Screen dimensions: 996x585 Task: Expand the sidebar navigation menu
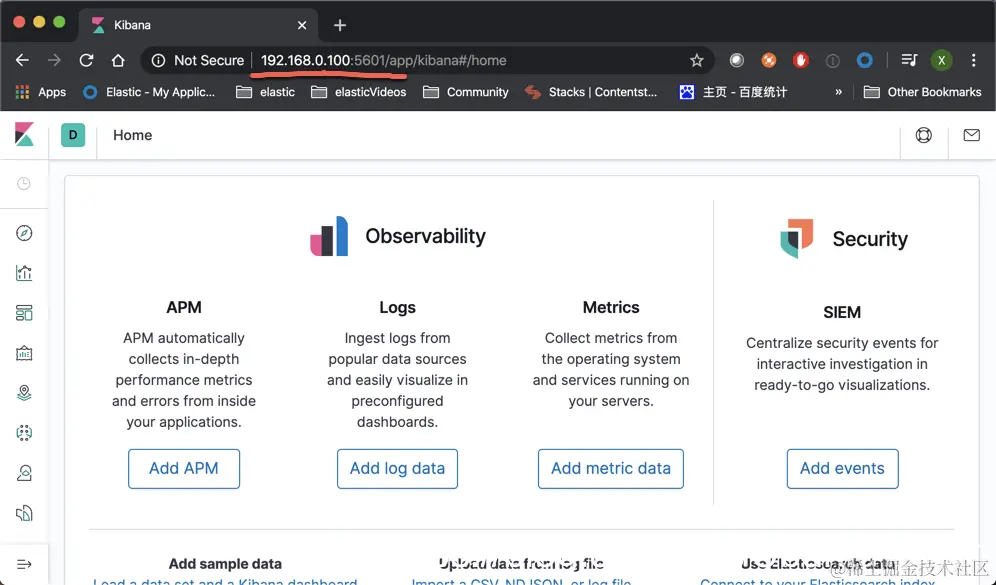pos(24,564)
